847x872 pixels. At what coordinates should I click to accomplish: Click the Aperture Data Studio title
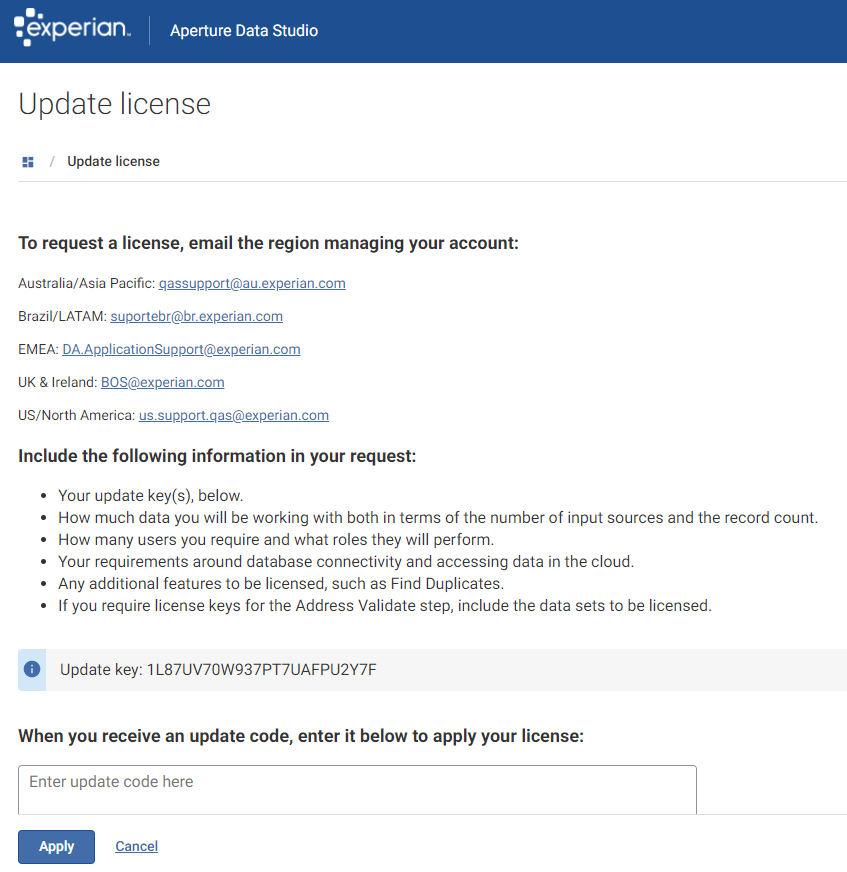coord(244,31)
